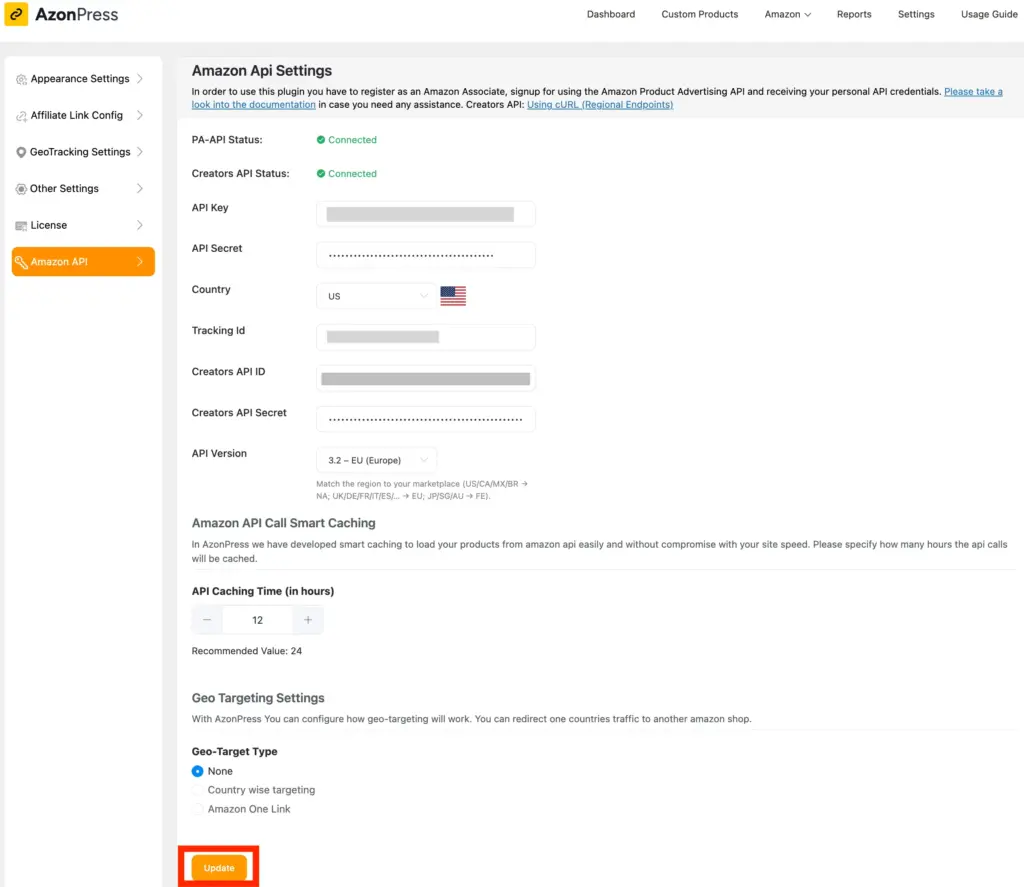Select Country wise targeting radio
The width and height of the screenshot is (1024, 887).
(x=197, y=790)
